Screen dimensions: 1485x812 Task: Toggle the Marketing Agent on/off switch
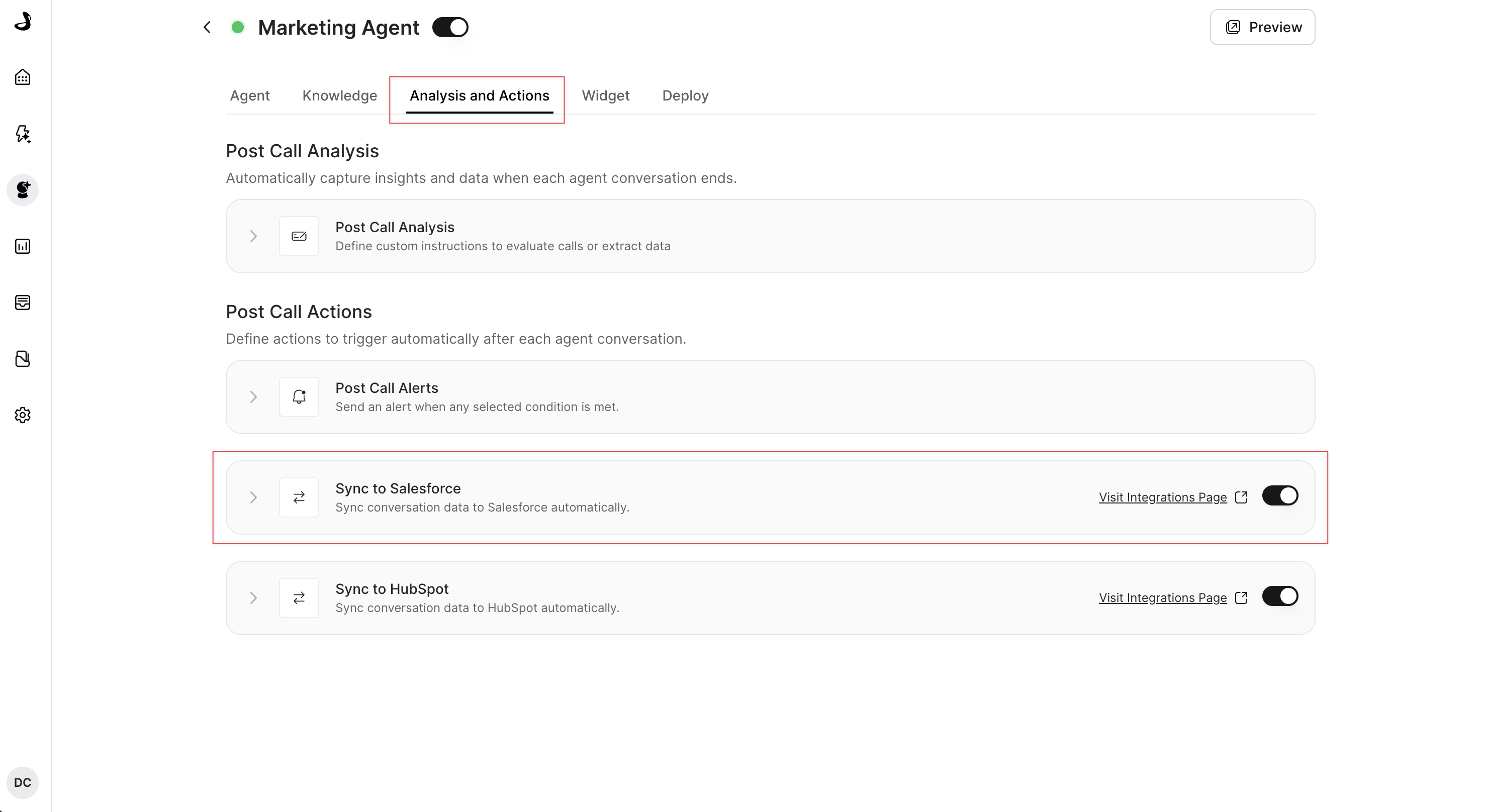pos(450,27)
